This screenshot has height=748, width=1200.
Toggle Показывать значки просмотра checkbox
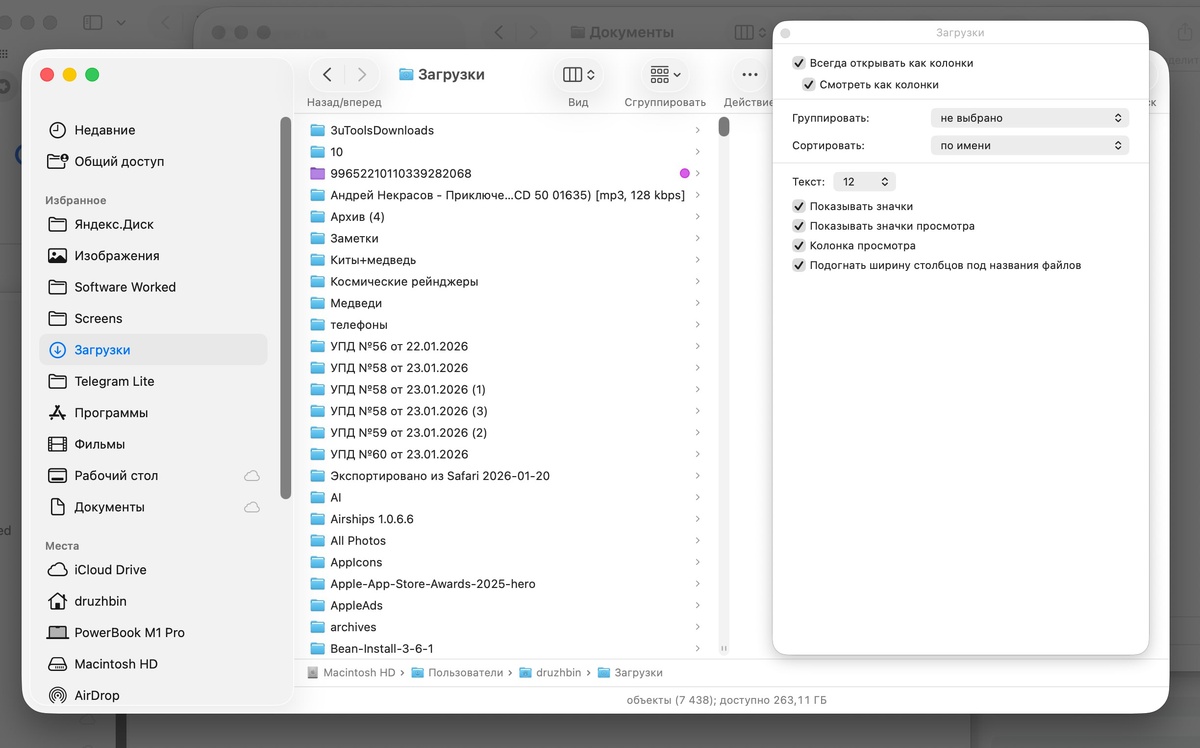click(x=799, y=226)
